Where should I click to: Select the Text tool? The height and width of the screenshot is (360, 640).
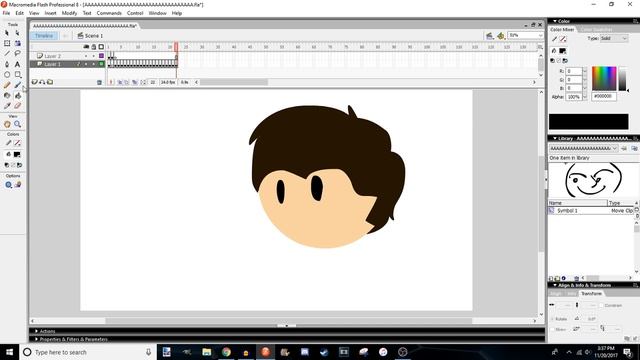(18, 64)
